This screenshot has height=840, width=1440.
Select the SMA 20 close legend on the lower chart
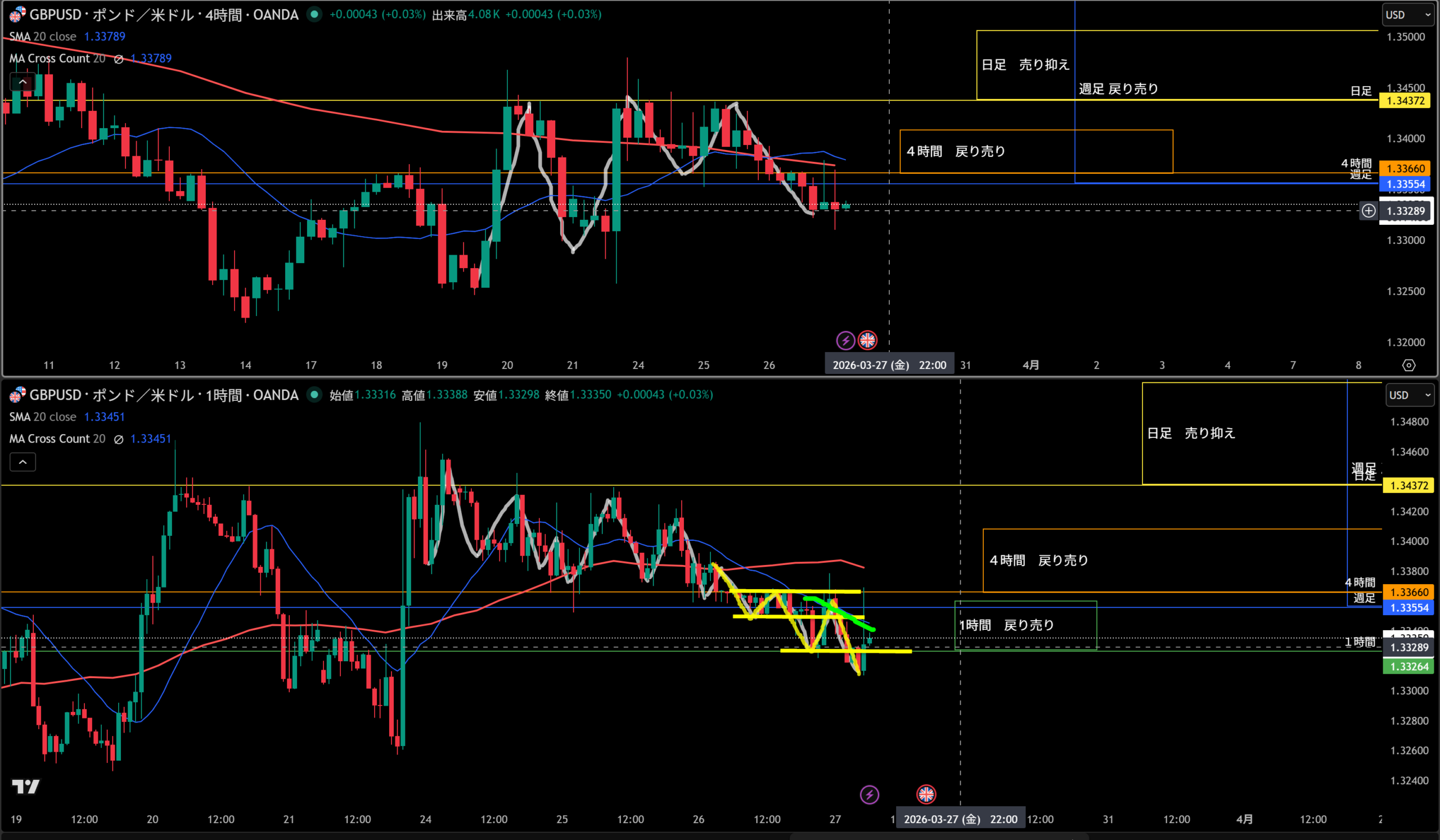43,417
